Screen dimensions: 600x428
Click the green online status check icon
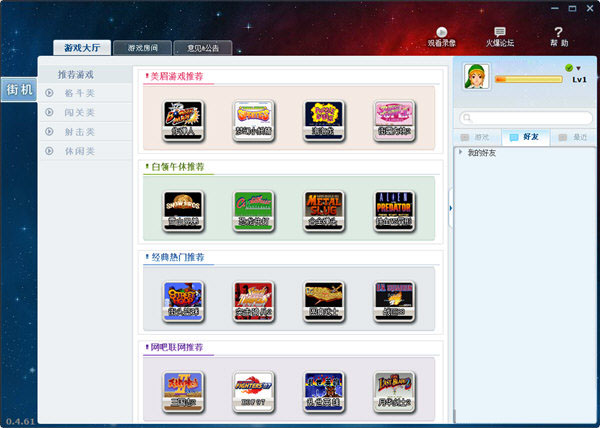(x=569, y=68)
